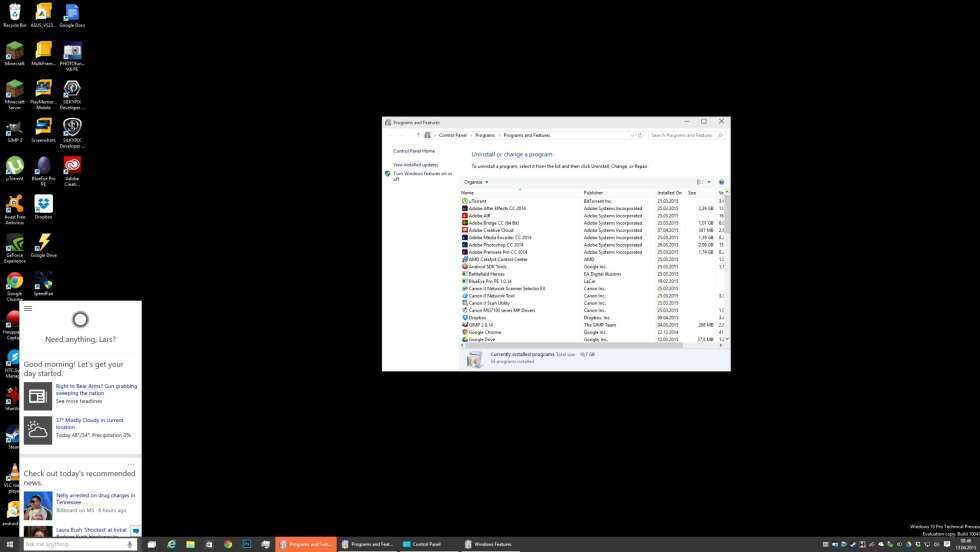Open the Recycle Bin desktop icon
The image size is (980, 552).
[x=14, y=15]
